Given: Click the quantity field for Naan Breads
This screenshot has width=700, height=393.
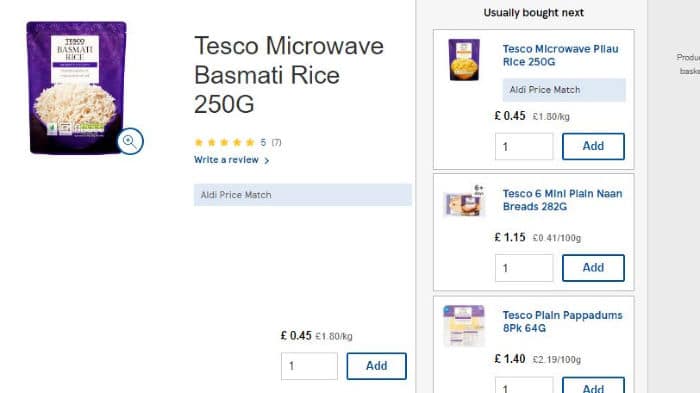Looking at the screenshot, I should point(524,268).
